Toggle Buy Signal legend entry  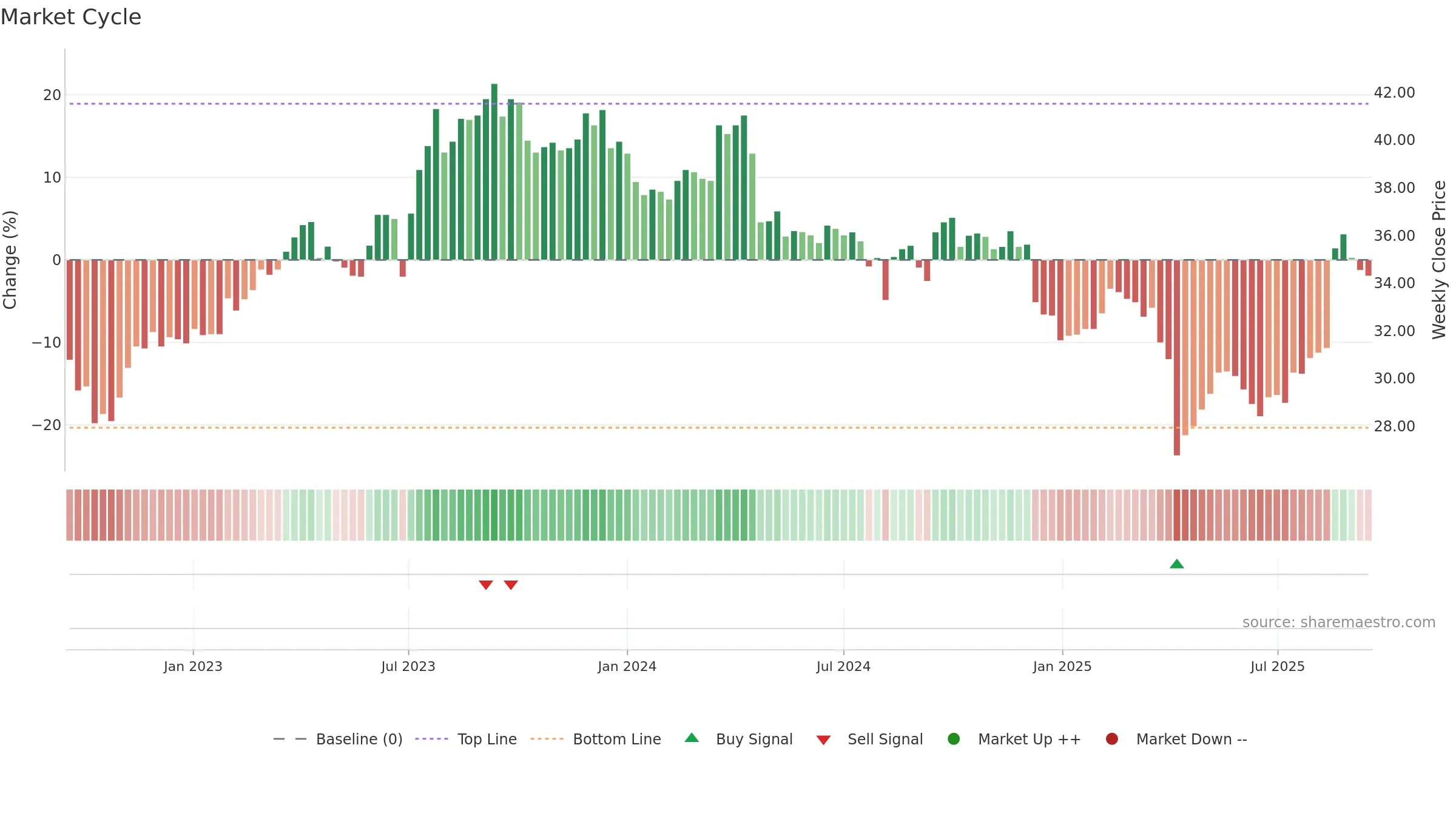coord(738,739)
